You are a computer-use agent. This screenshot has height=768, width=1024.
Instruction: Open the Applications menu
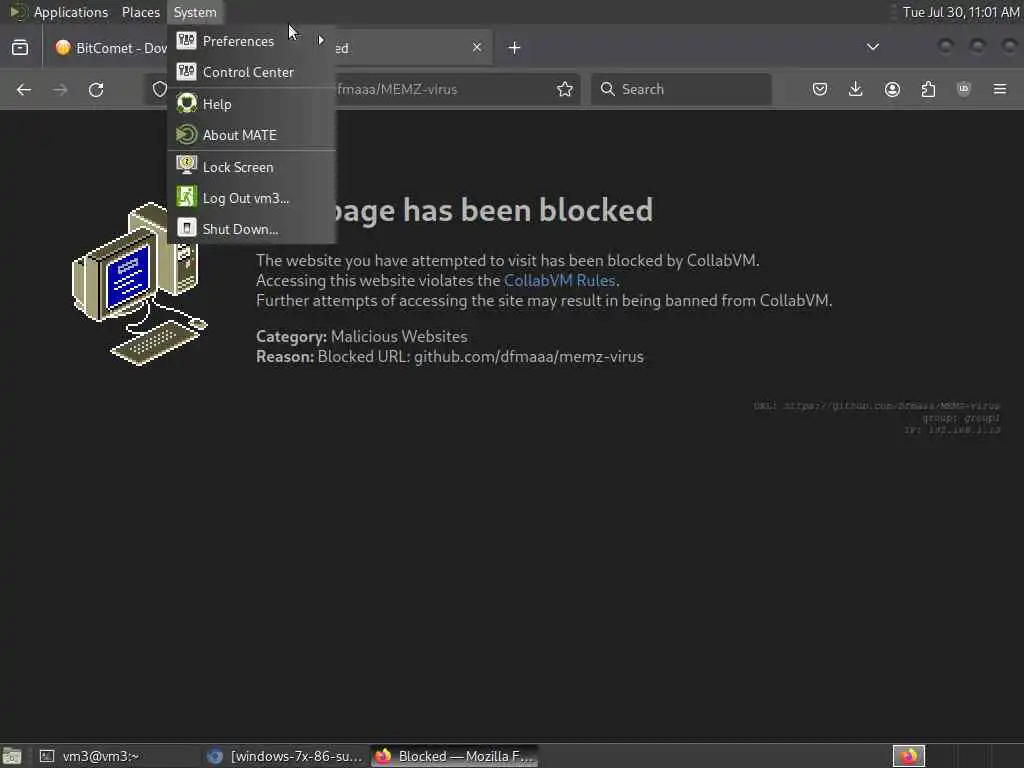pos(71,12)
